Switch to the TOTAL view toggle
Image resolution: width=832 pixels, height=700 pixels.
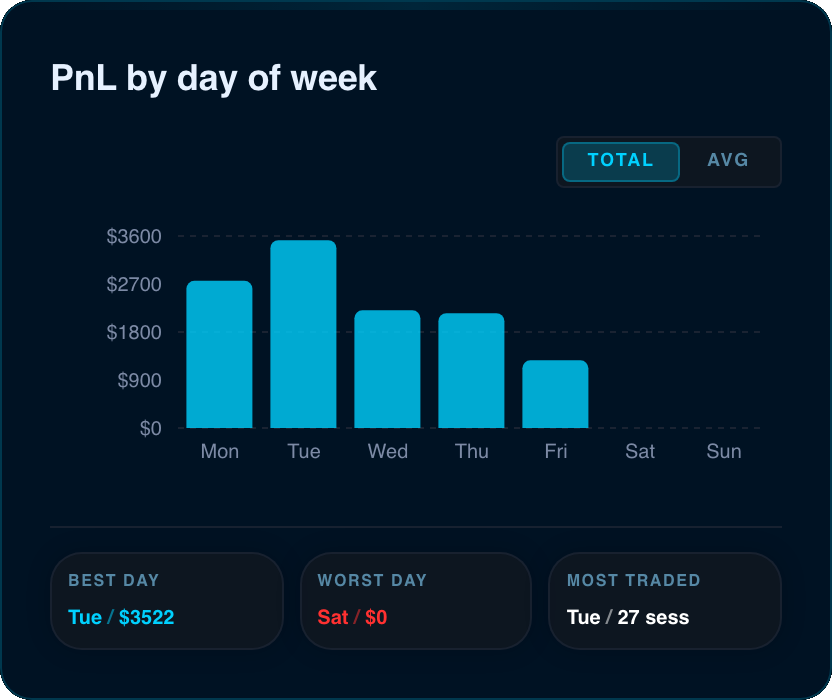pos(620,162)
